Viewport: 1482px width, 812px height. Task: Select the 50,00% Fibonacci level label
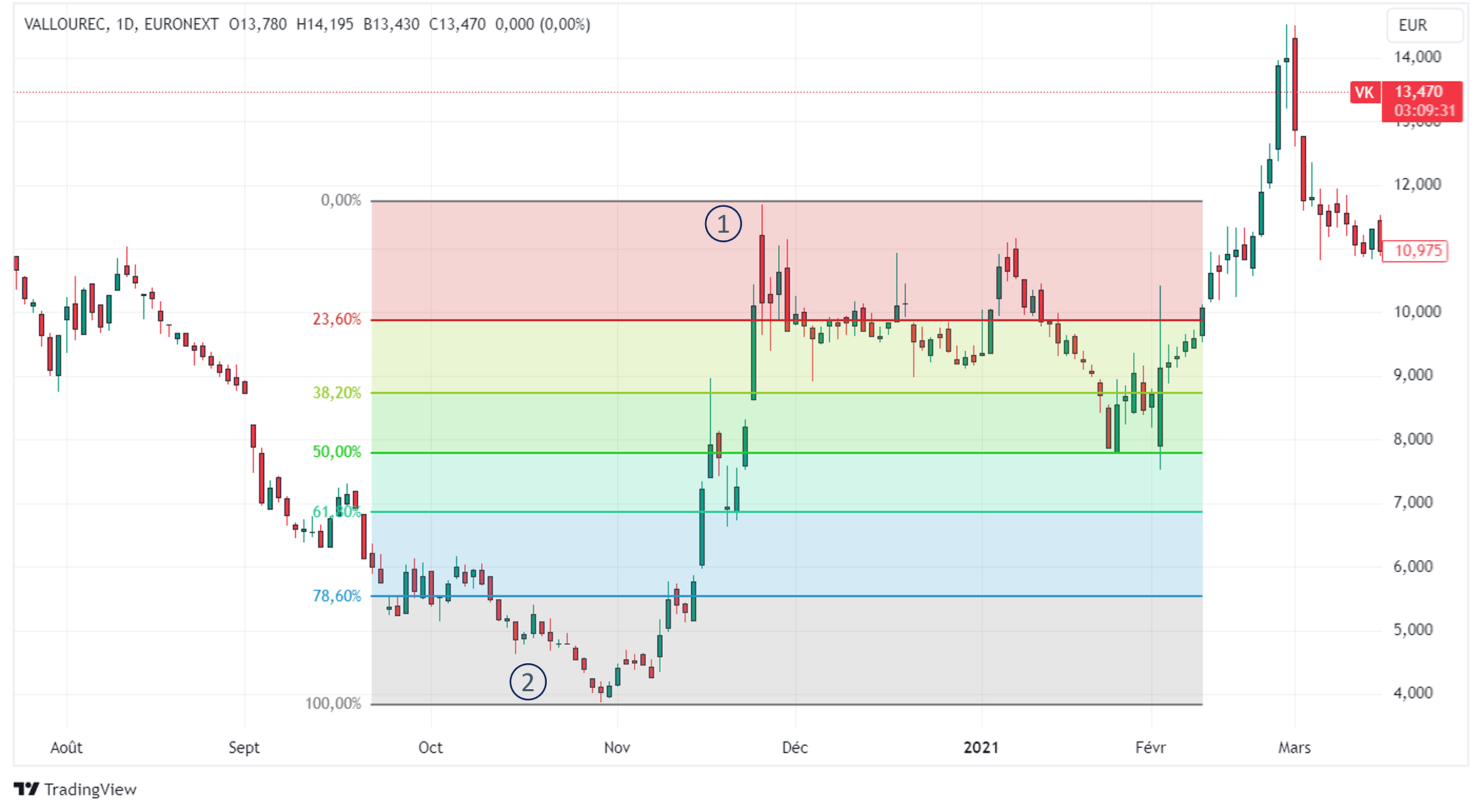coord(337,452)
